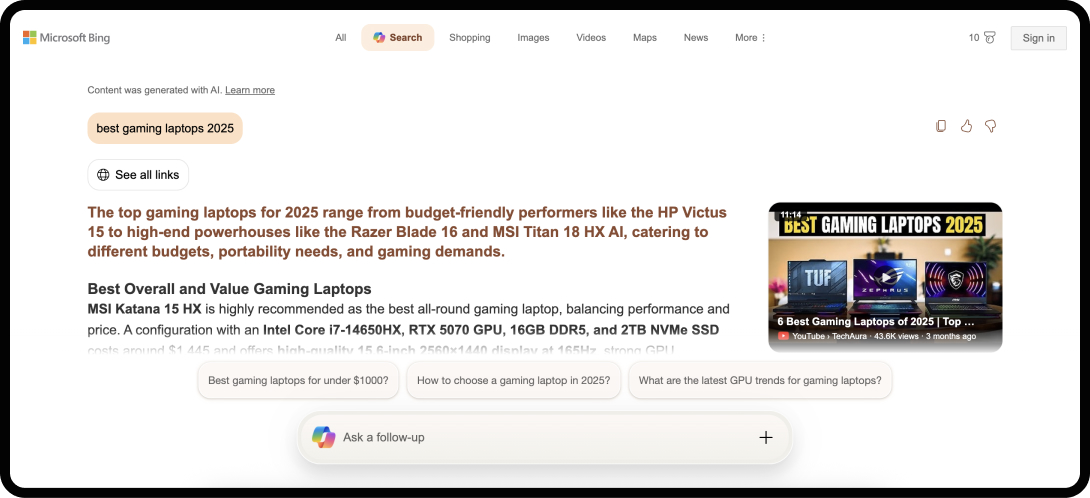Click the bold 'MSI Katana 15 HX' text
Screen dimensions: 1090x498
[145, 308]
